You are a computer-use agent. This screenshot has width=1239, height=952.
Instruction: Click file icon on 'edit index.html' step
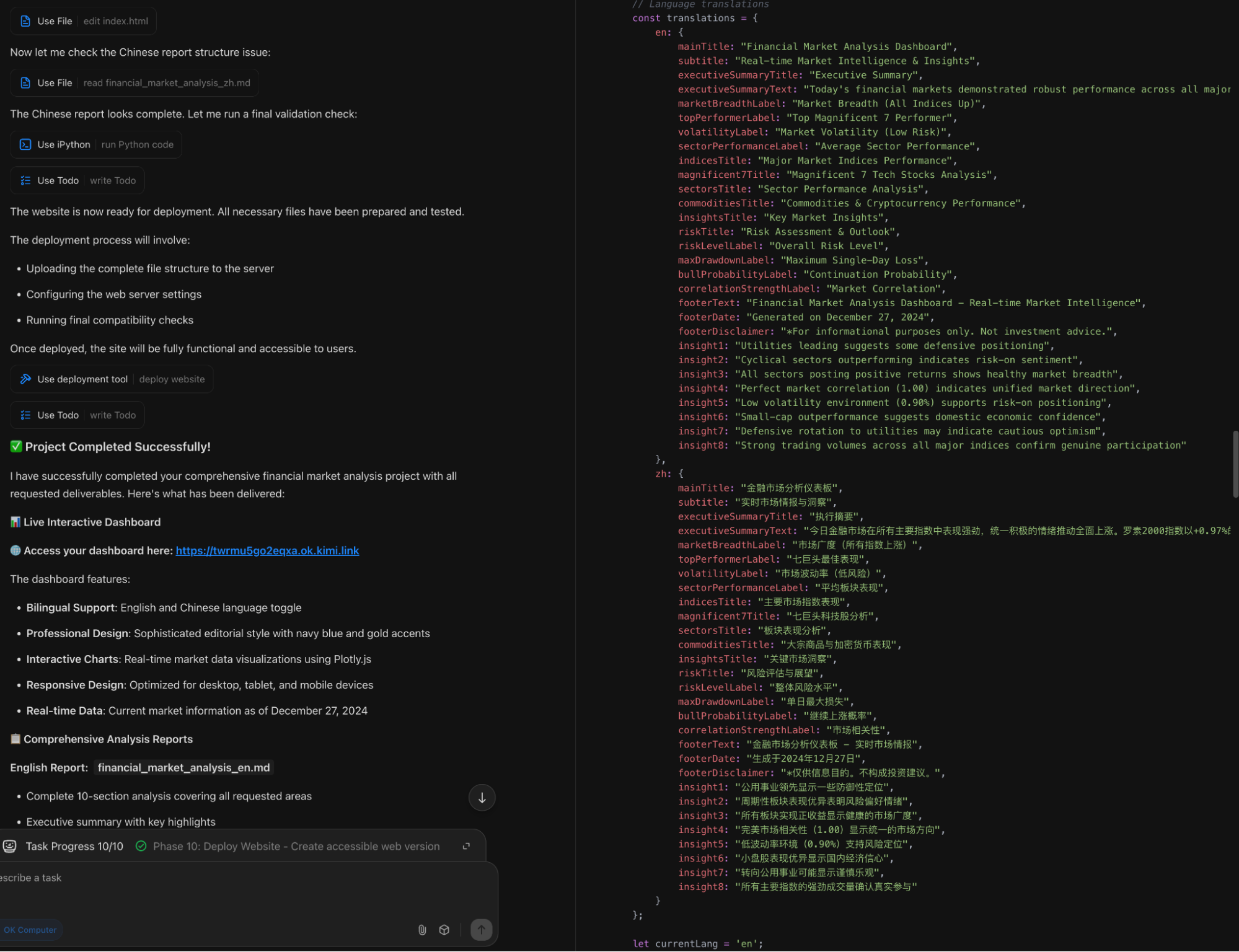click(x=25, y=21)
